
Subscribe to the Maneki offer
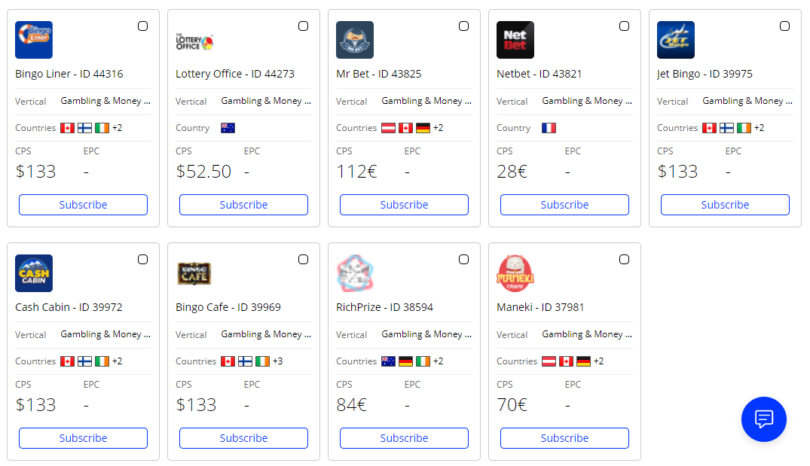(564, 438)
